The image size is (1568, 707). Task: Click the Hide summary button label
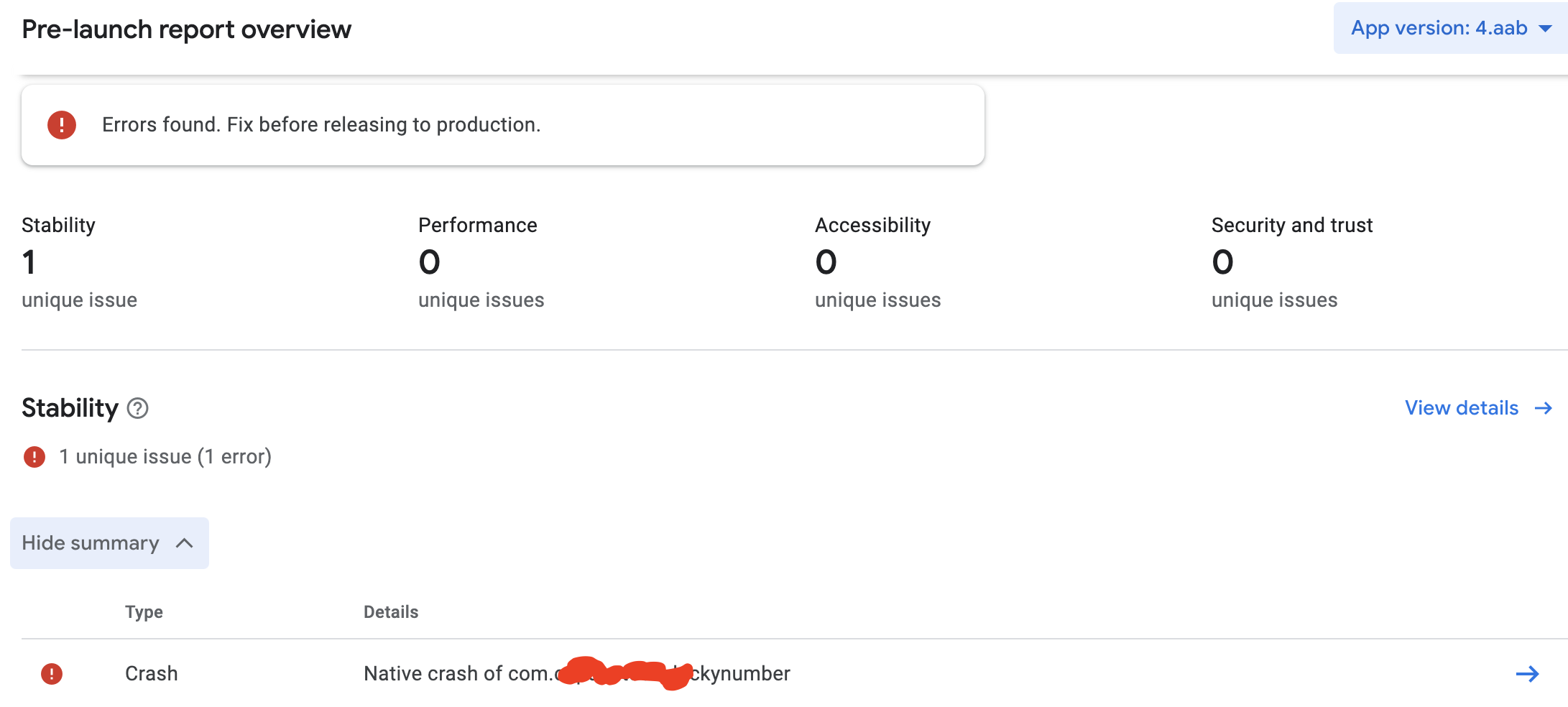pos(91,543)
